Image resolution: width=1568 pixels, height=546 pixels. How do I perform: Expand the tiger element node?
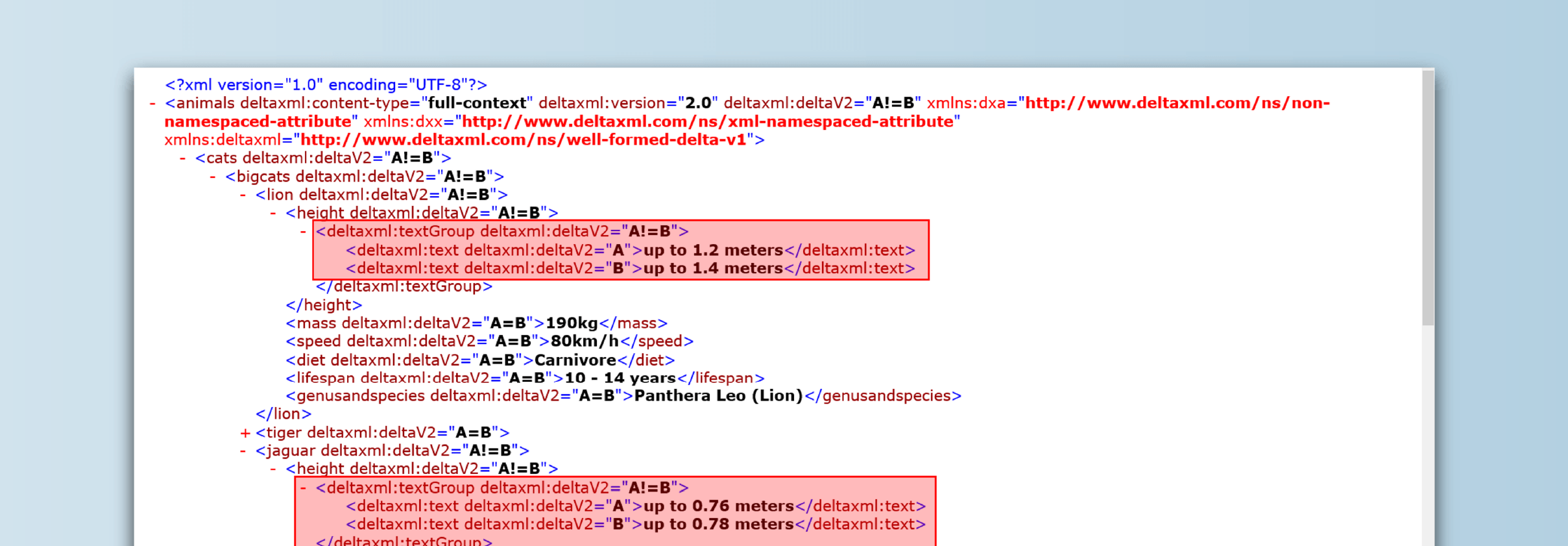[x=245, y=433]
